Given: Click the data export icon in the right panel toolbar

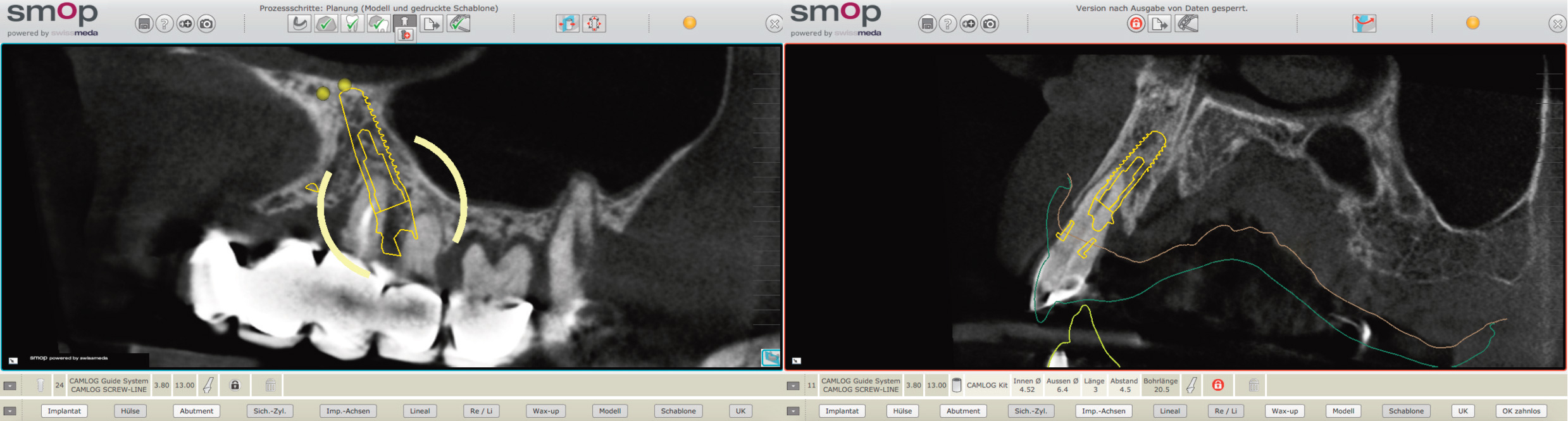Looking at the screenshot, I should pyautogui.click(x=1160, y=24).
